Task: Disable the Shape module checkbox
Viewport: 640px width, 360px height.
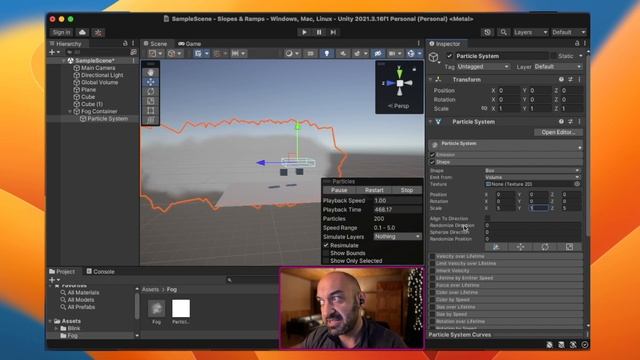Action: point(433,162)
